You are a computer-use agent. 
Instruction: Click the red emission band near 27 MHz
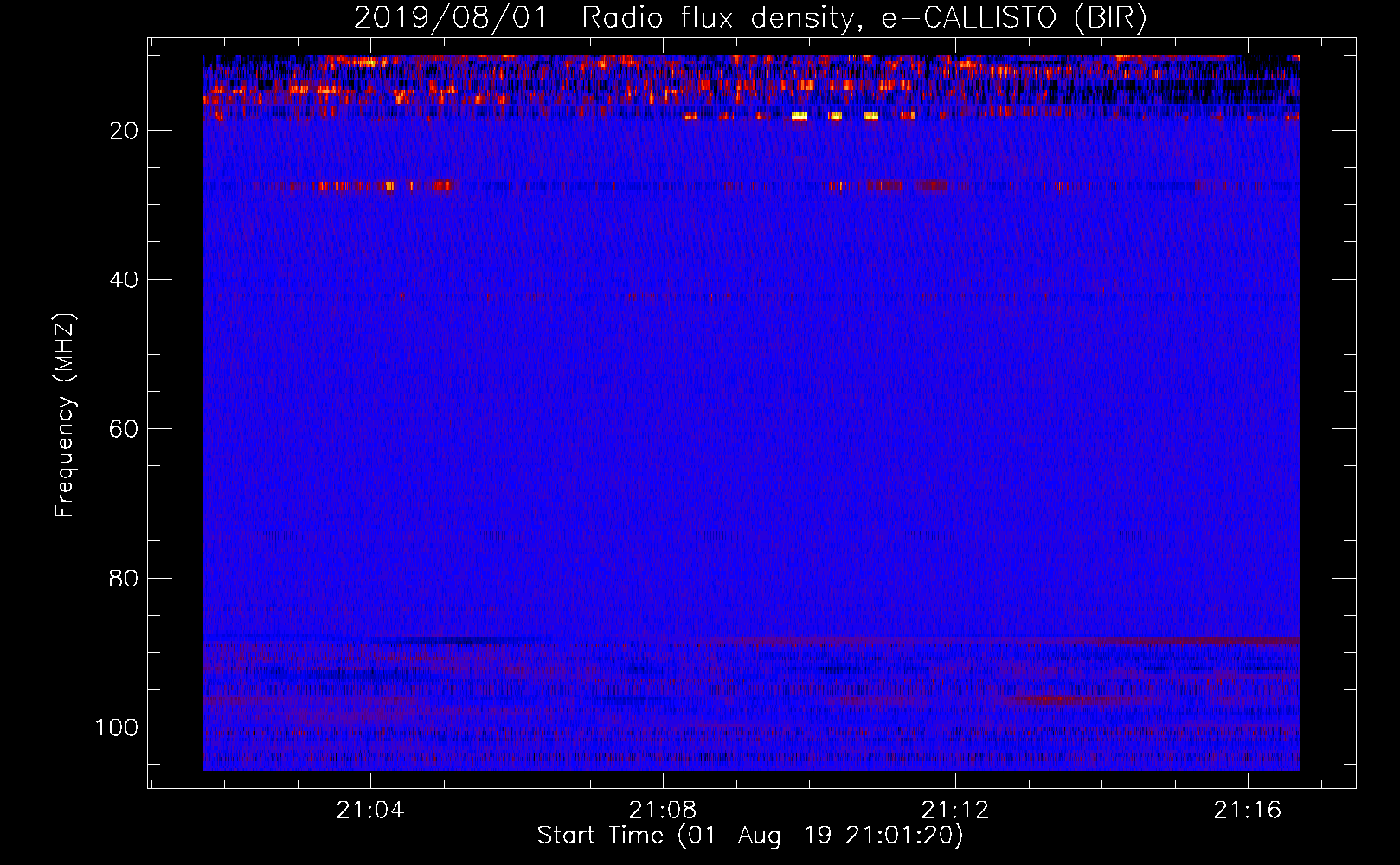[x=385, y=186]
